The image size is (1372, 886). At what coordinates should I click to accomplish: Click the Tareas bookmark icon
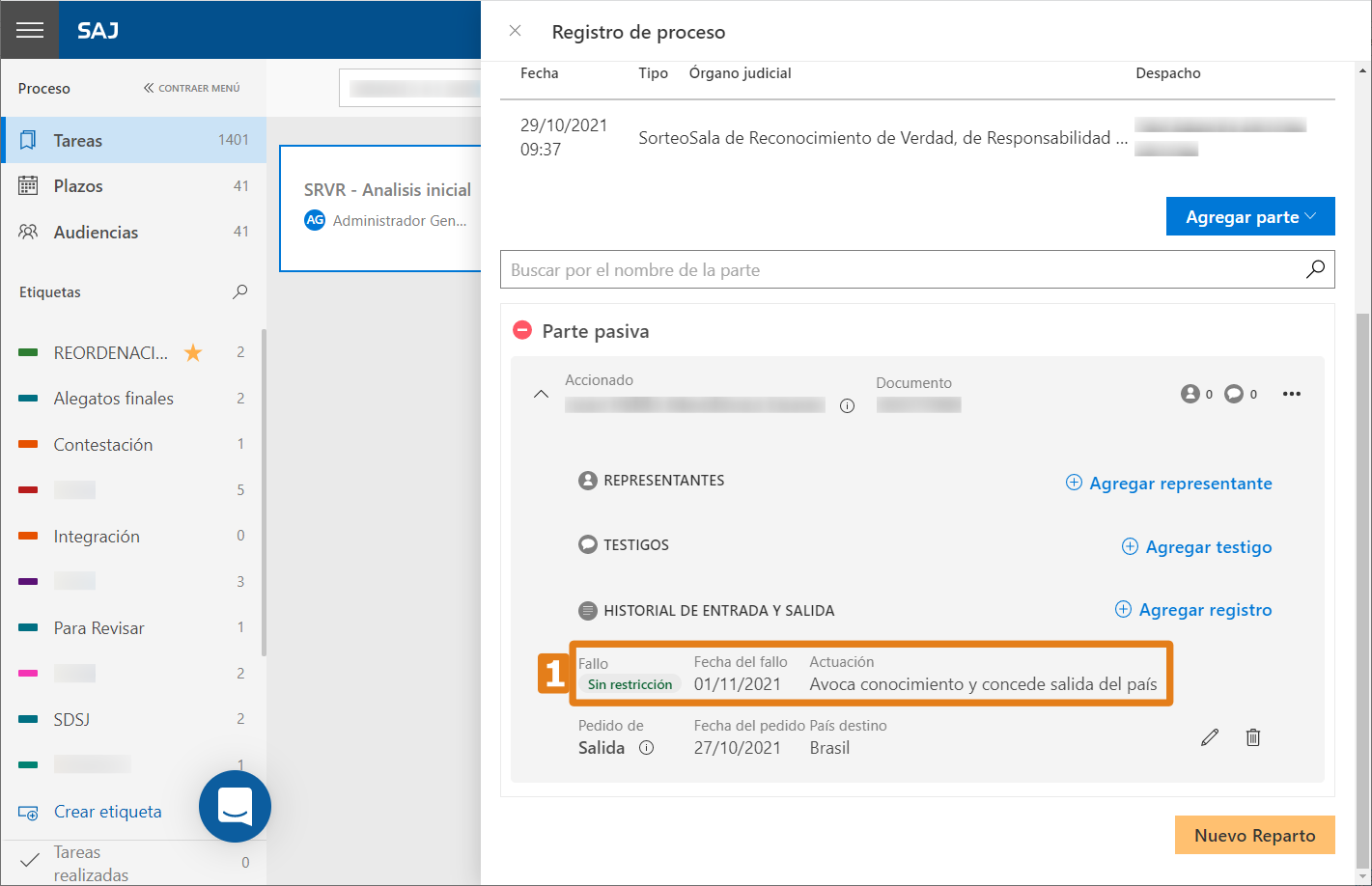[28, 140]
